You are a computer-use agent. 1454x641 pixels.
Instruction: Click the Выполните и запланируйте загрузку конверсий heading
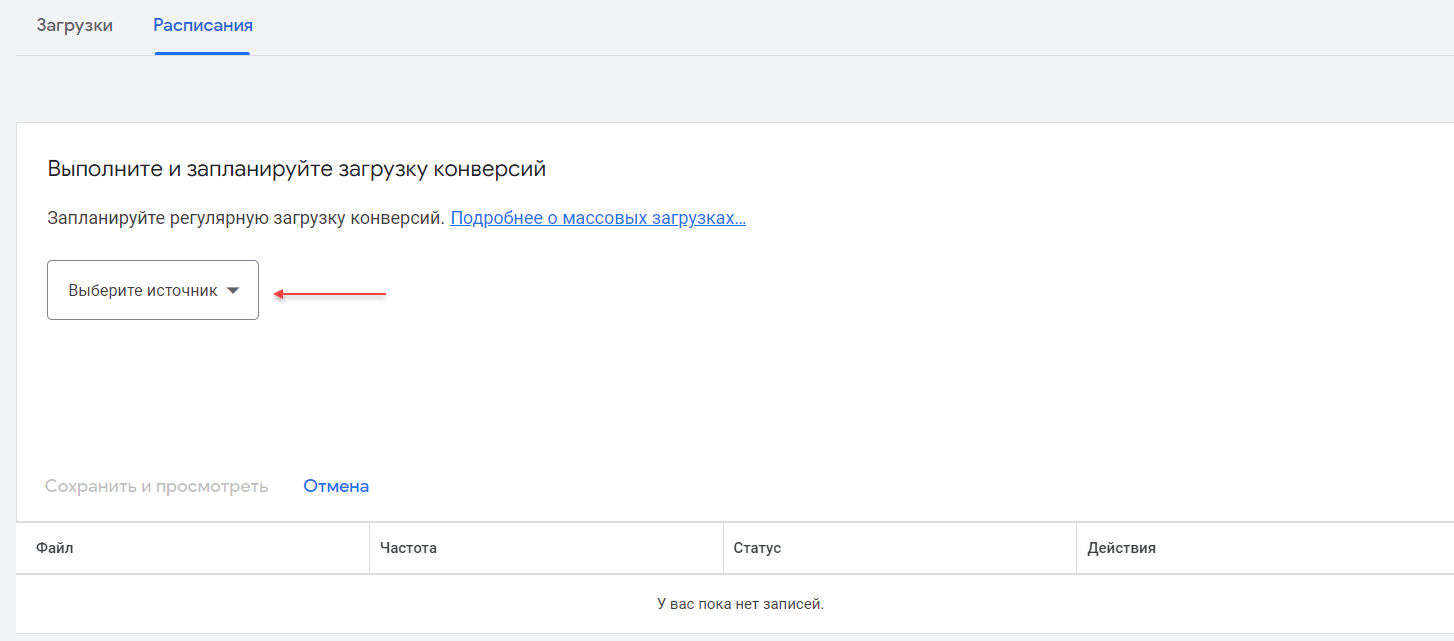[x=297, y=168]
